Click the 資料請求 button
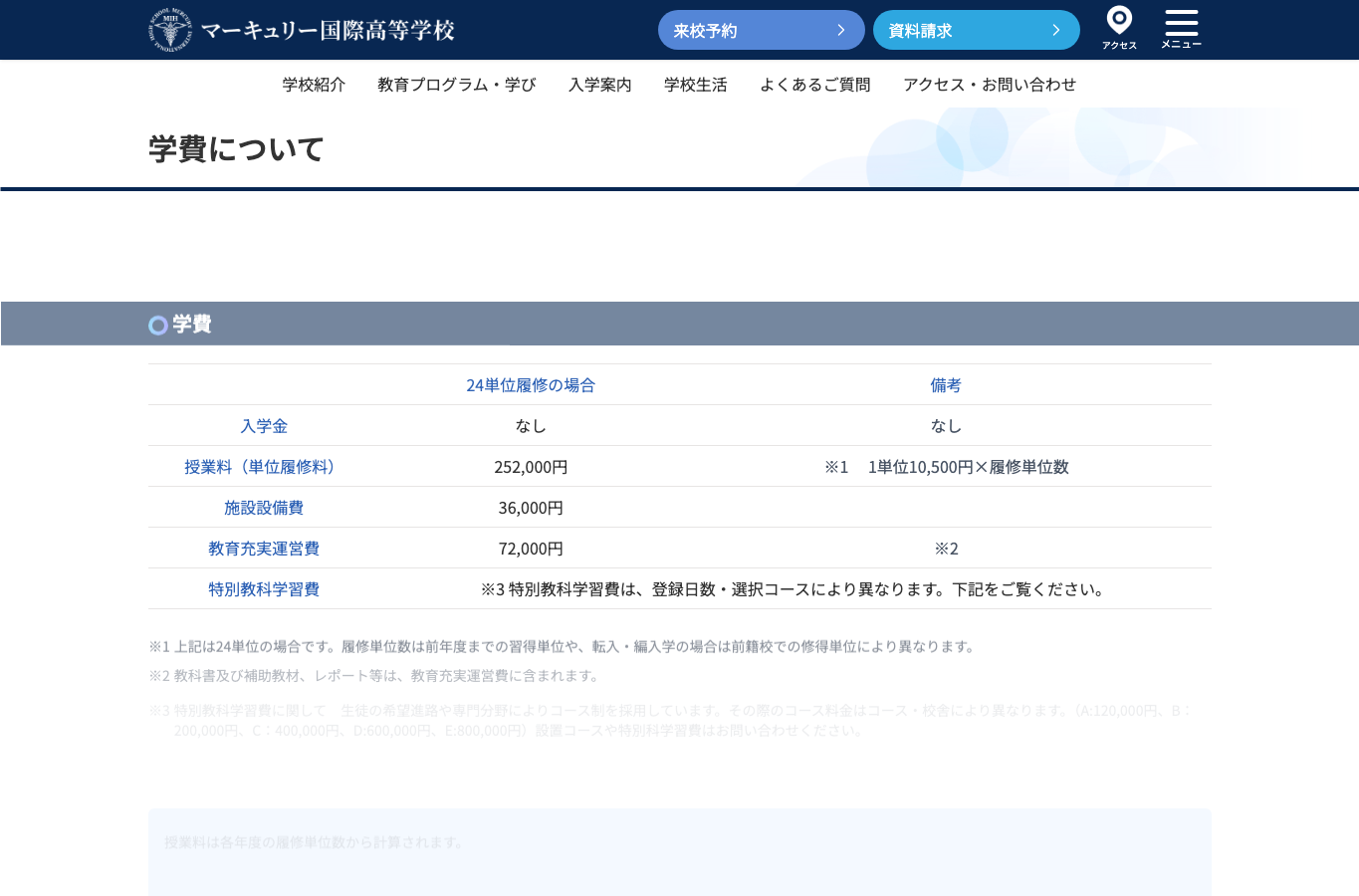The height and width of the screenshot is (896, 1359). pos(977,30)
